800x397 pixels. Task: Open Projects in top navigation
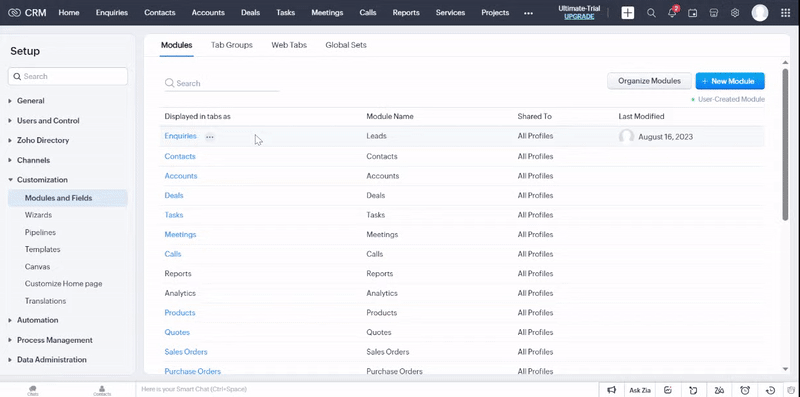tap(495, 13)
